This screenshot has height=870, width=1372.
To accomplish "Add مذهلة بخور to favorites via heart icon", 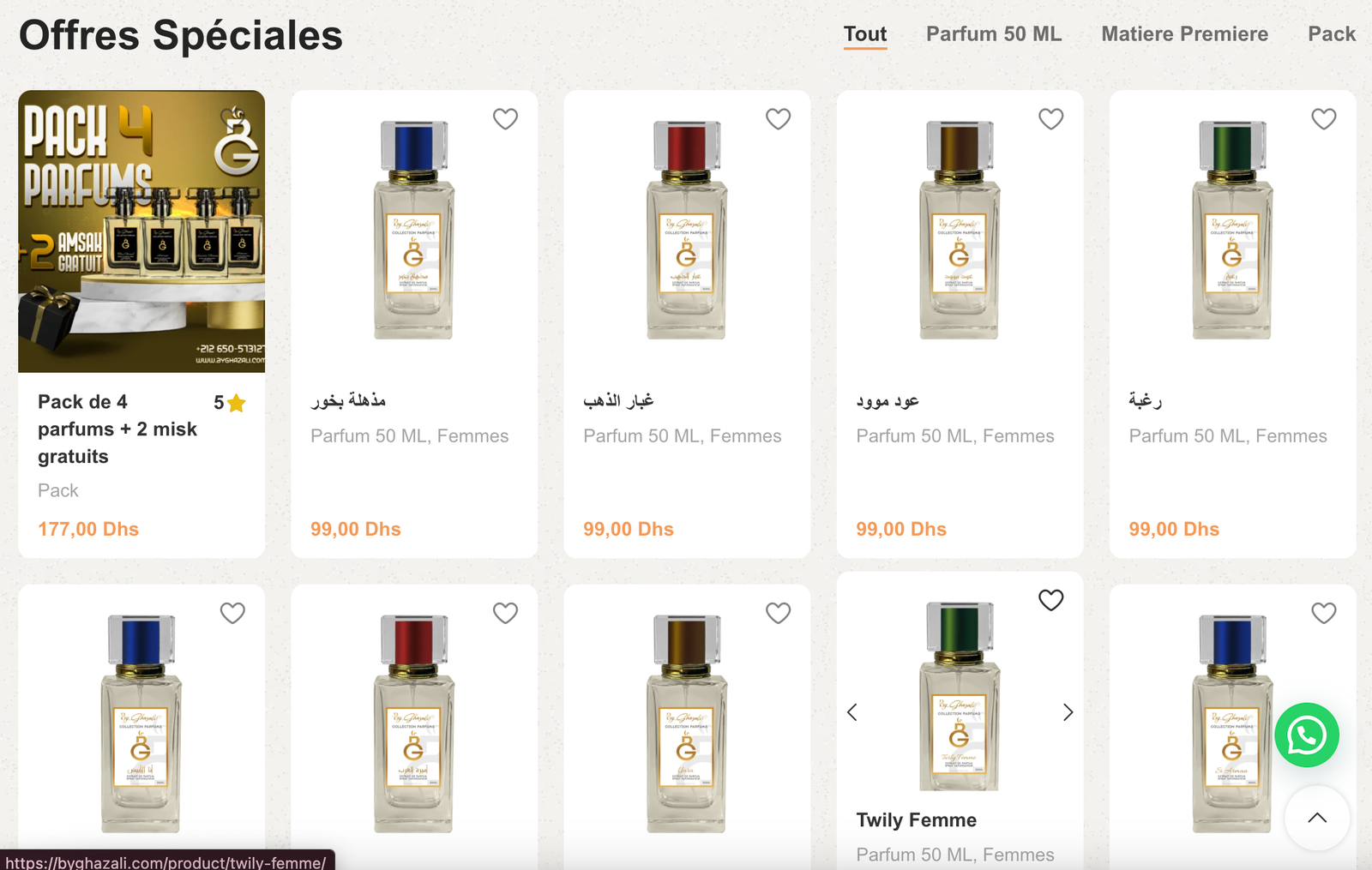I will (506, 119).
